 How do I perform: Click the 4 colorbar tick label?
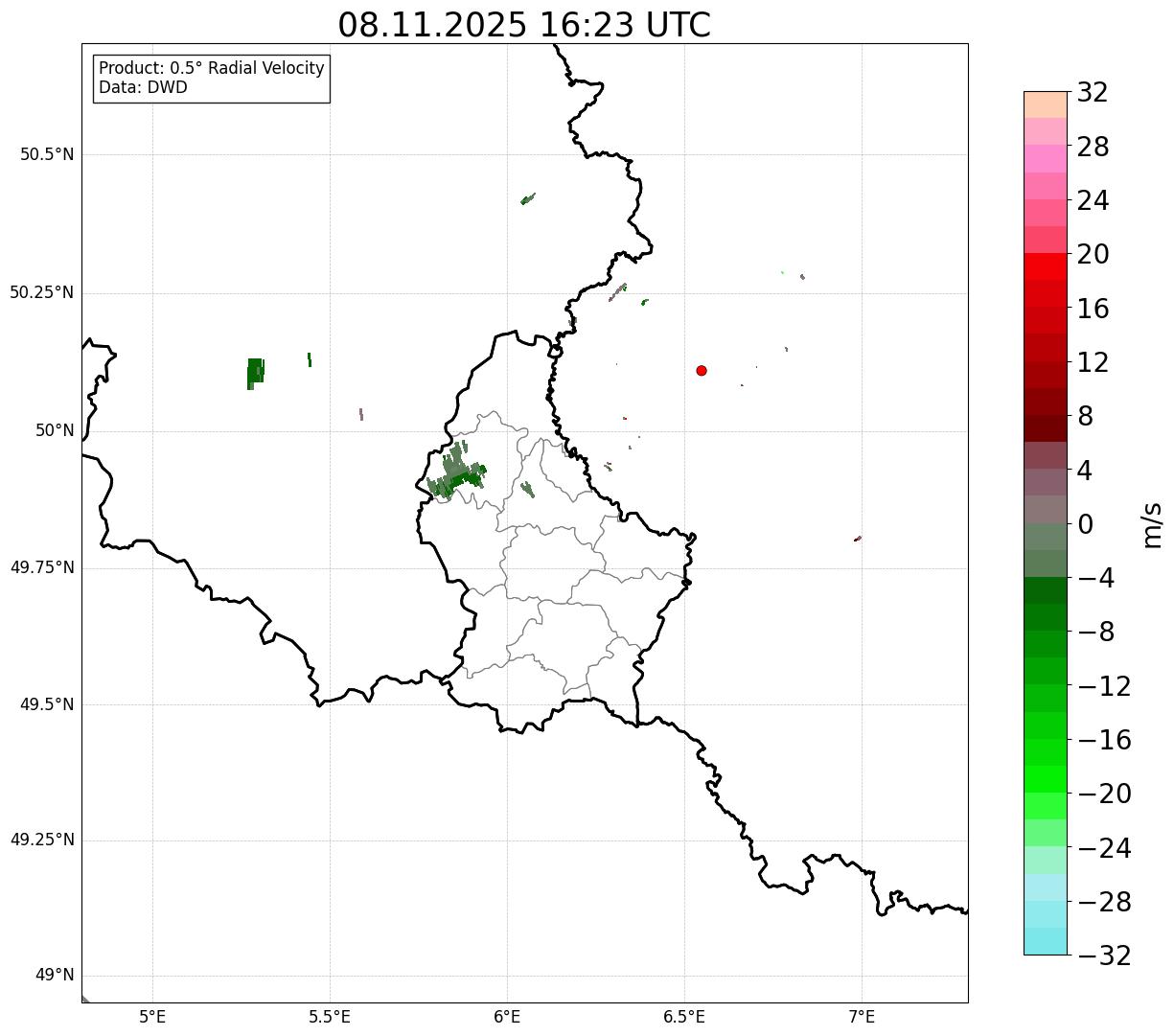click(x=1085, y=471)
